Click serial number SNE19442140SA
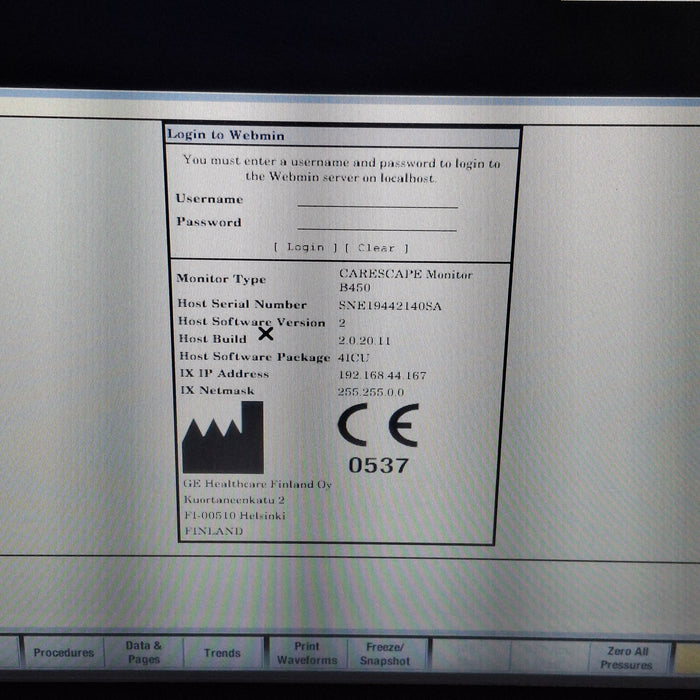 click(390, 306)
